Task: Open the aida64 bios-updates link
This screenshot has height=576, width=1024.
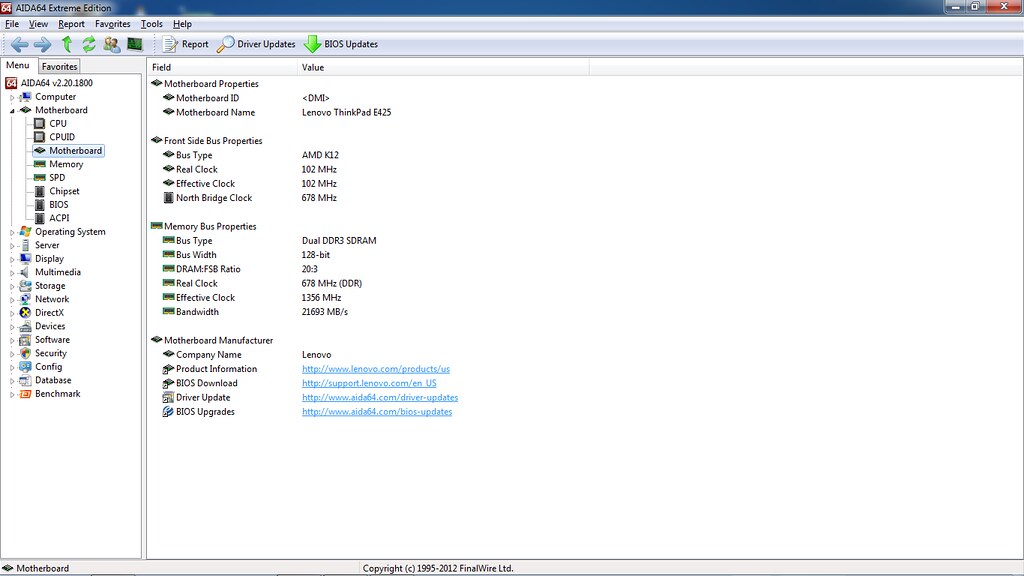Action: tap(377, 412)
